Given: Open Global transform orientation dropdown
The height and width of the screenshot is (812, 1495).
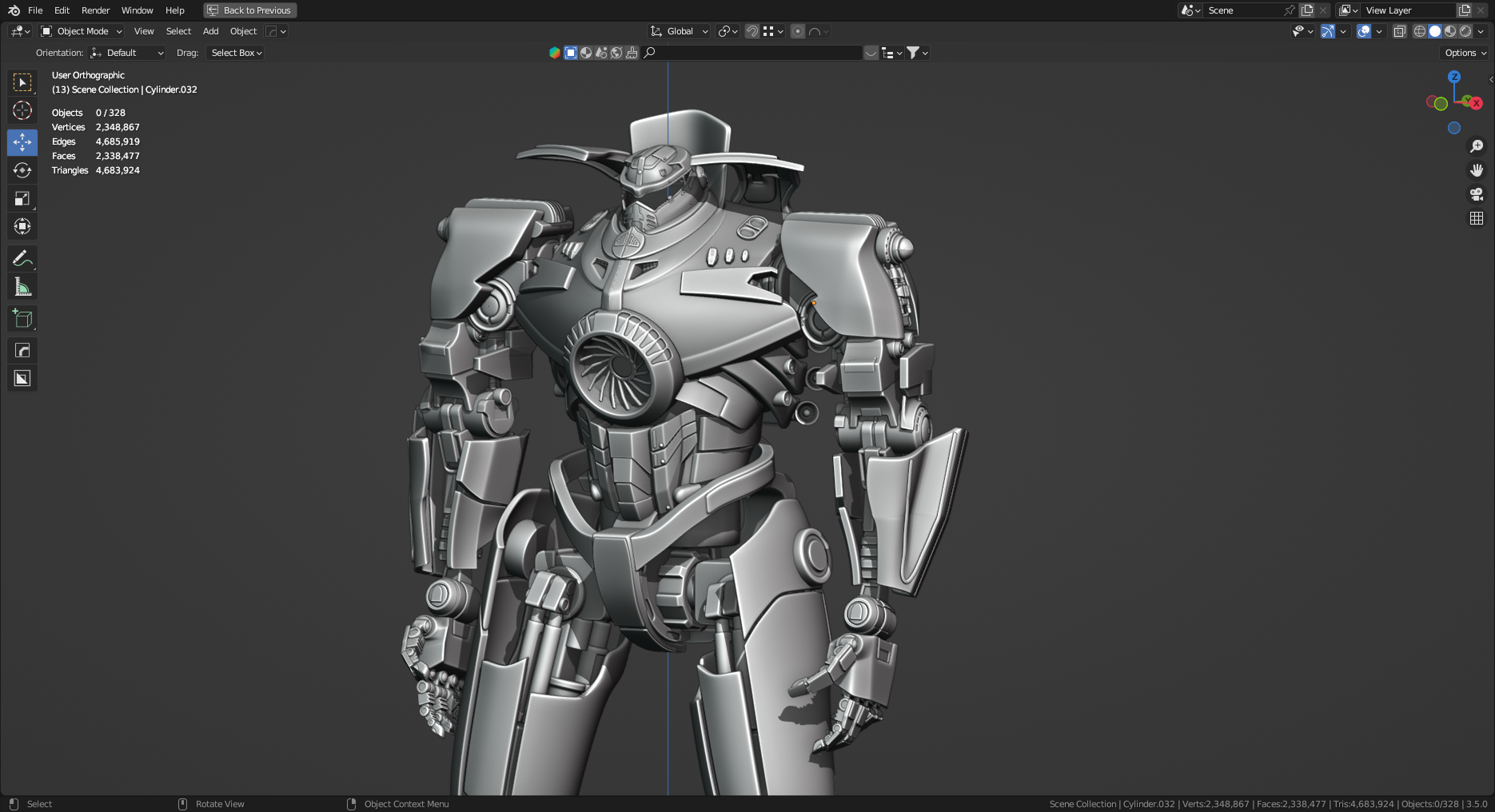Looking at the screenshot, I should 679,31.
